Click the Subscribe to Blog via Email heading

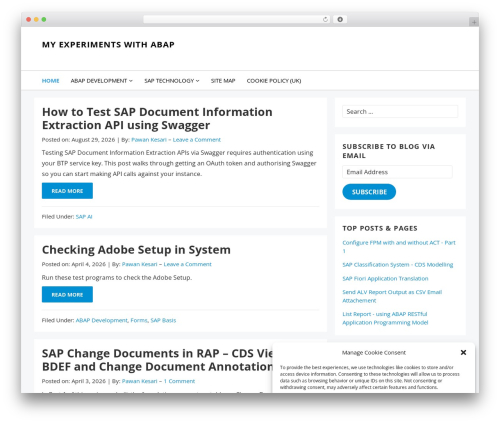(389, 151)
